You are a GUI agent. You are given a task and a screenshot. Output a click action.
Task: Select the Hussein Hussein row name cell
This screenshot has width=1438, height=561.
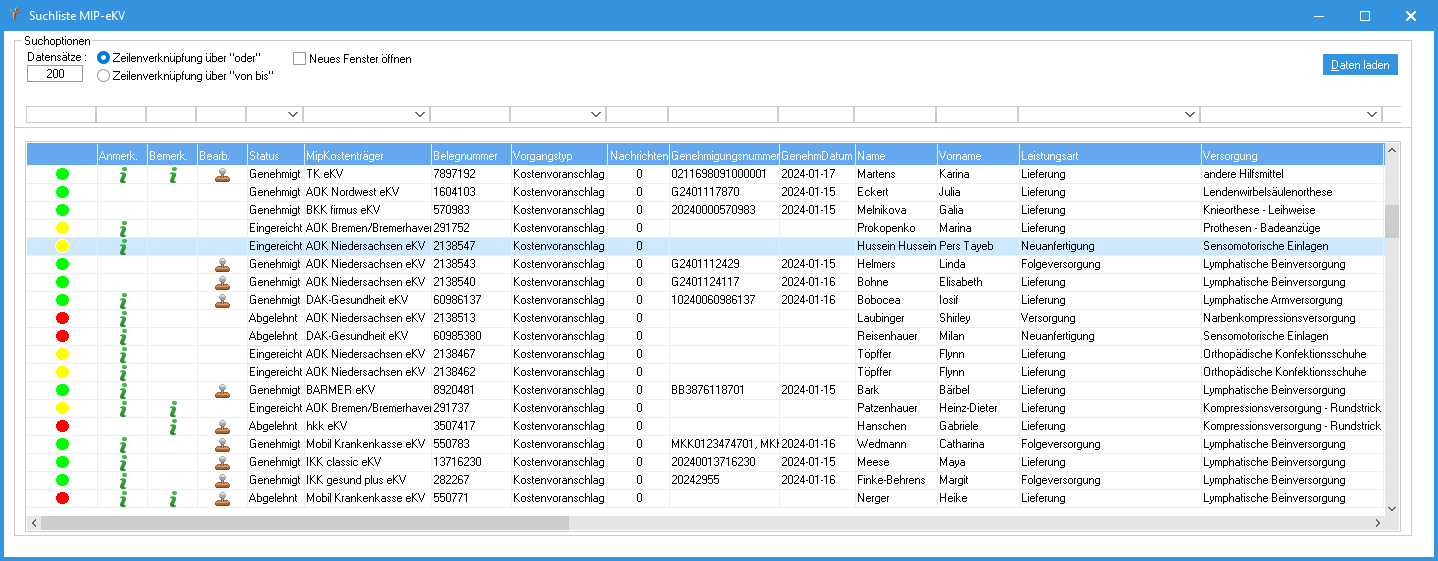point(895,246)
